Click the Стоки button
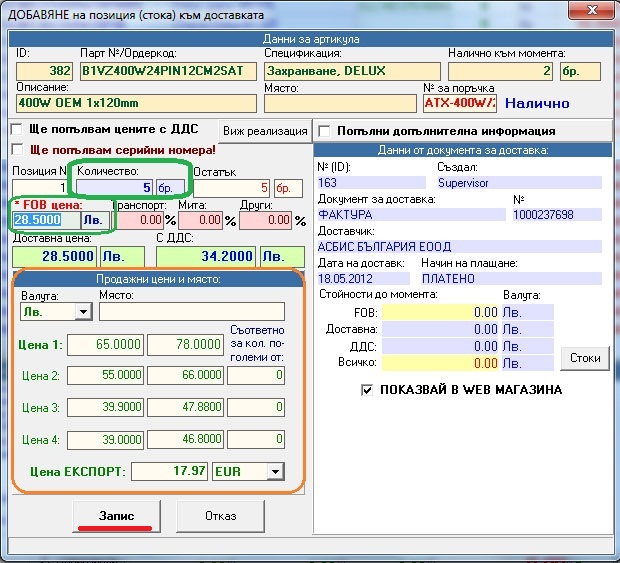Screen dimensions: 620x563 pos(585,358)
